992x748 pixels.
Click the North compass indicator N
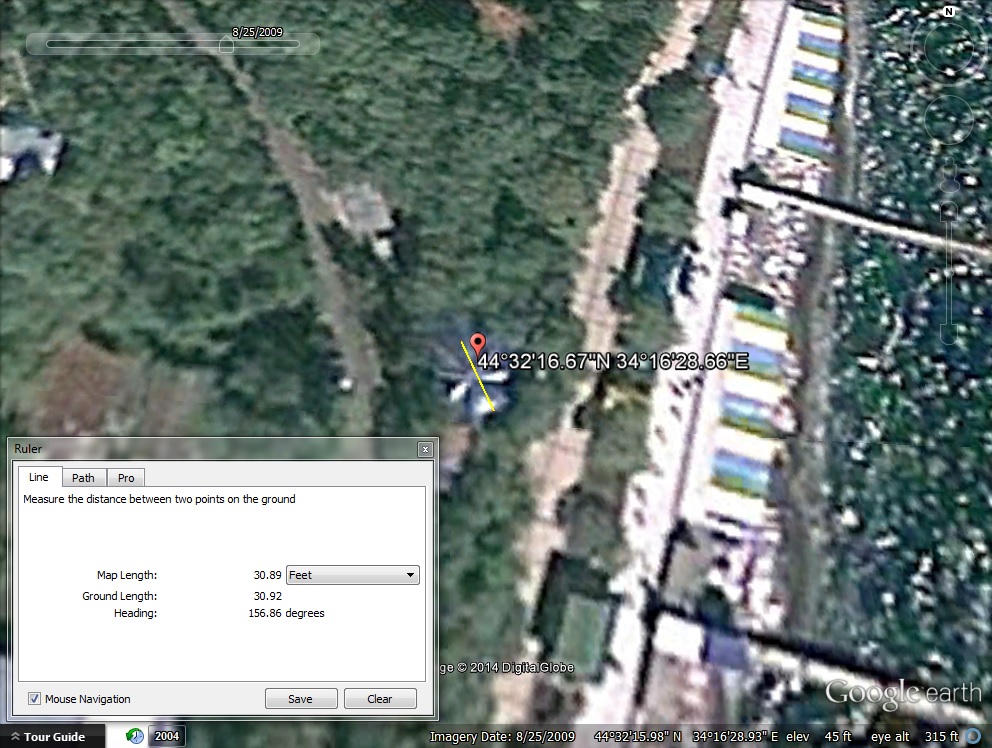click(949, 12)
